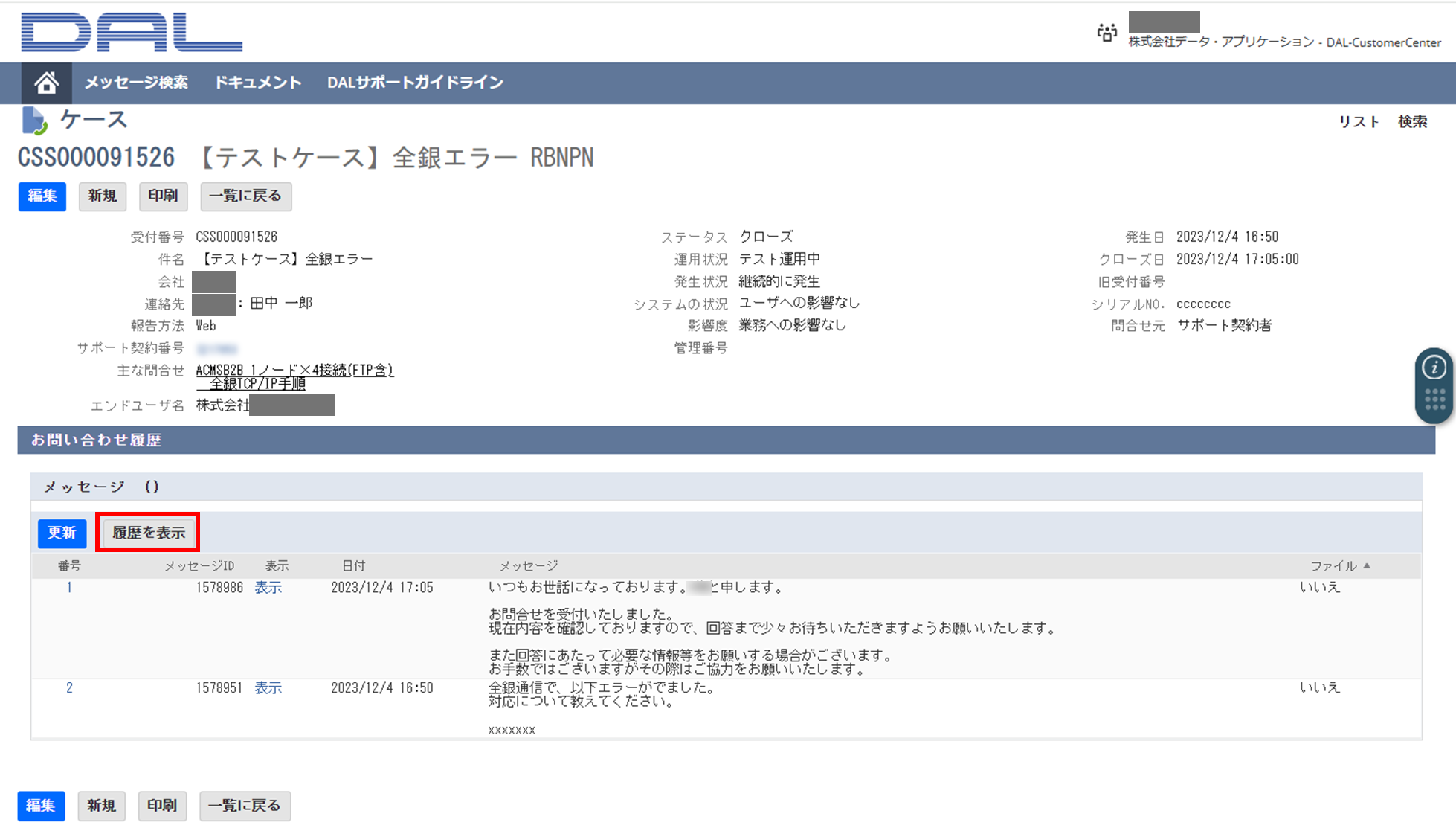Sort by ファイル column arrow
The width and height of the screenshot is (1456, 837).
tap(1367, 566)
